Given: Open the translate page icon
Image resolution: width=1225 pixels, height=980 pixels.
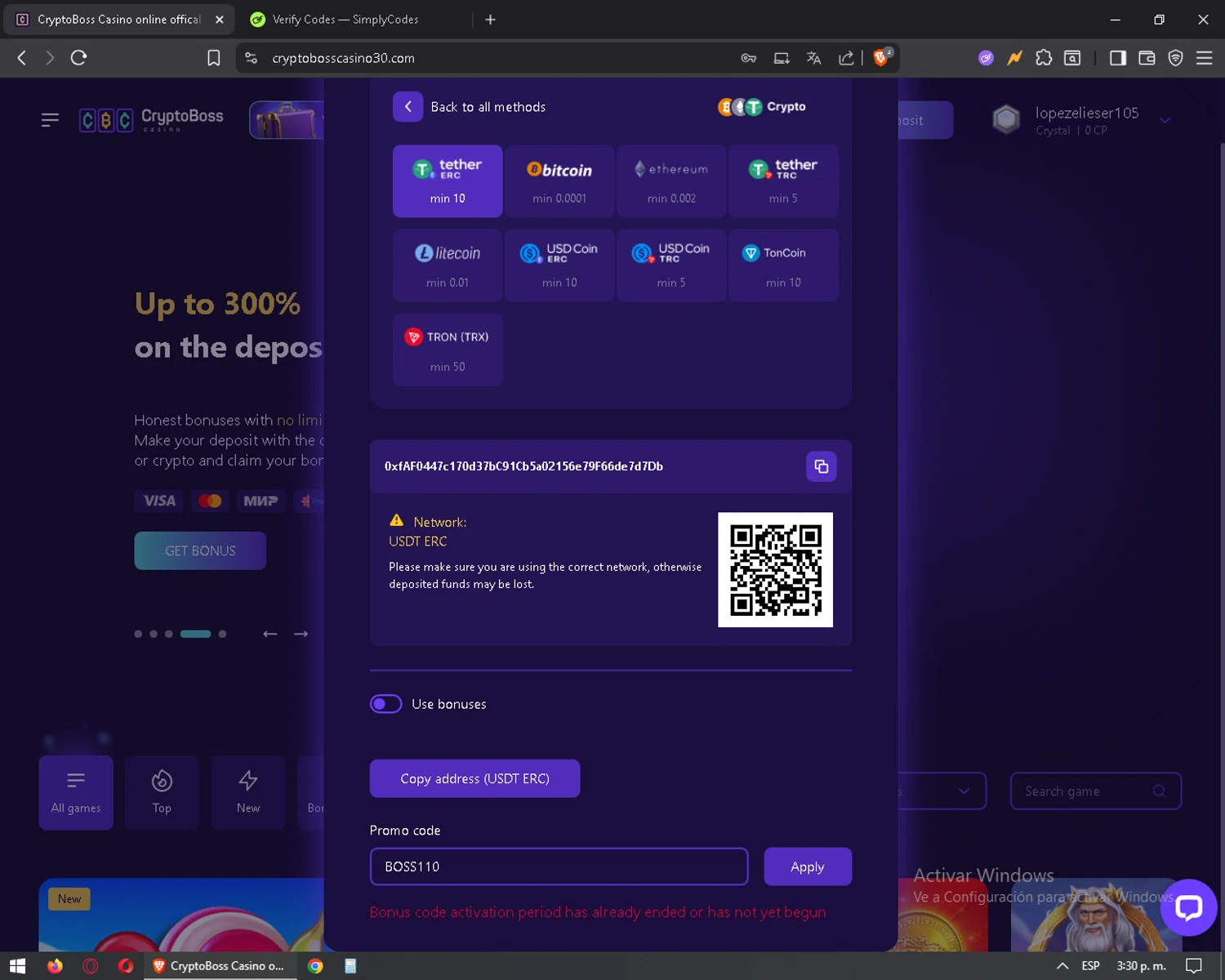Looking at the screenshot, I should [x=813, y=58].
